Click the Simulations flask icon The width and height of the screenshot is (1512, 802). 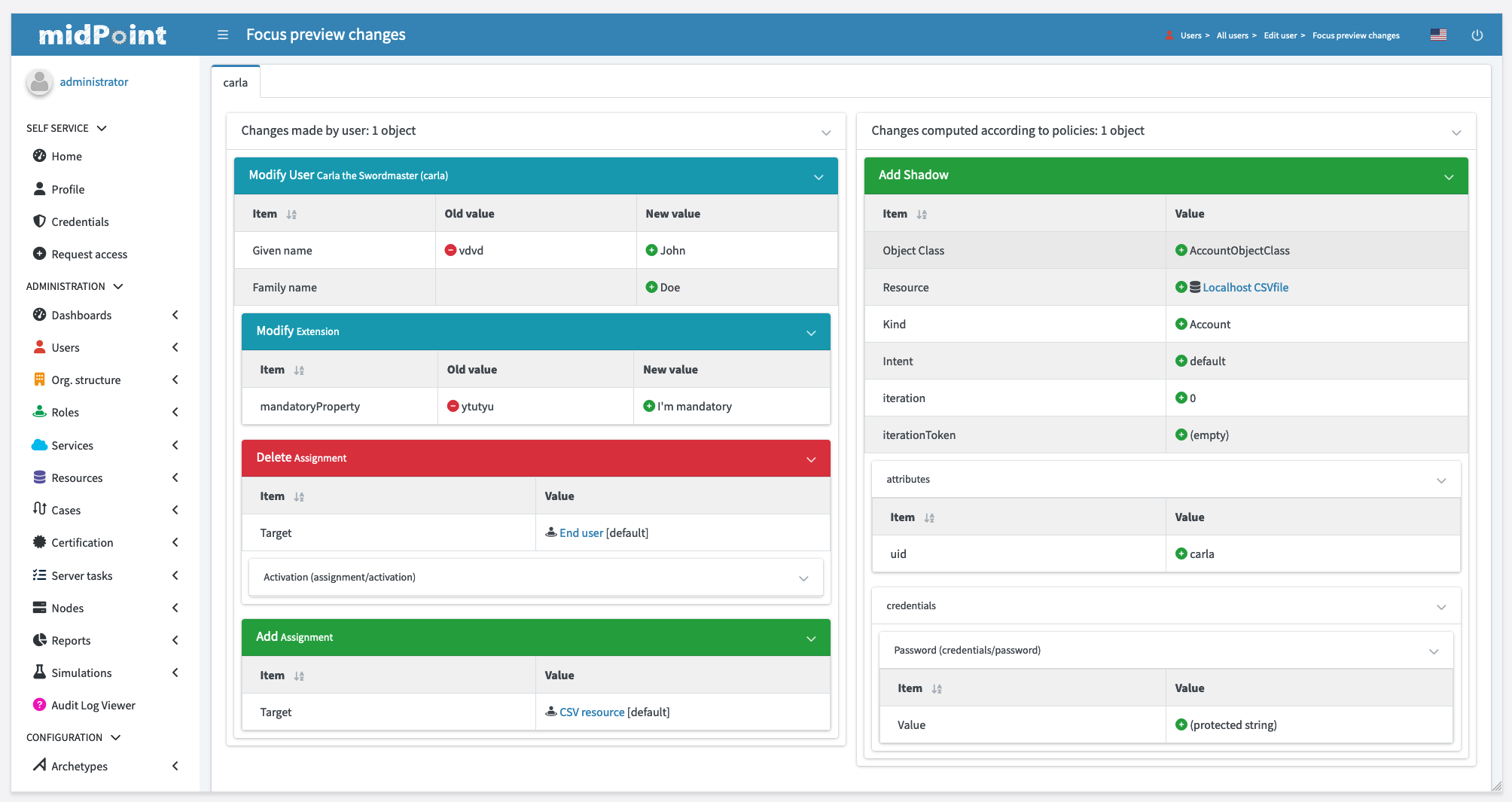[x=39, y=672]
